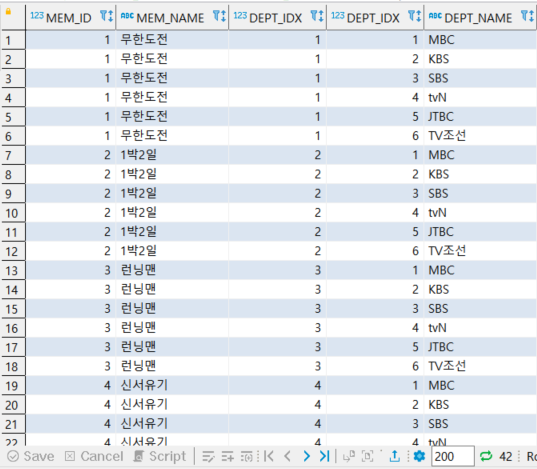The height and width of the screenshot is (469, 537).
Task: Click MBC cell in row 7
Action: [x=480, y=155]
